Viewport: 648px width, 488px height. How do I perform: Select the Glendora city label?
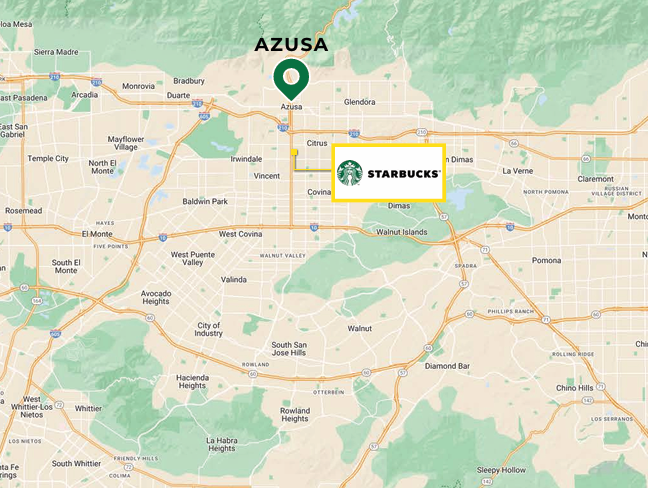pos(360,102)
